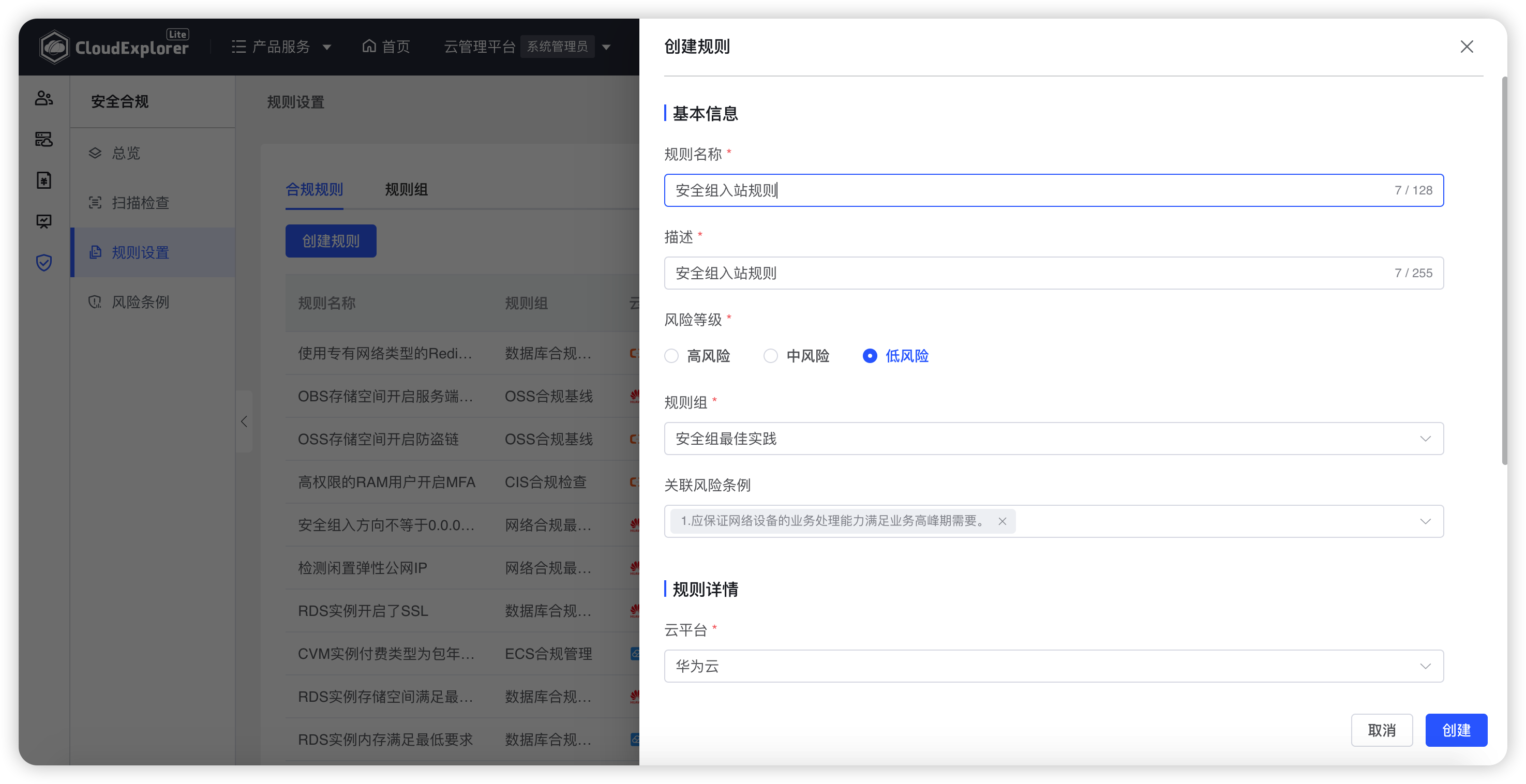Click the CloudExplorer Lite logo
Image resolution: width=1526 pixels, height=784 pixels.
coord(114,46)
